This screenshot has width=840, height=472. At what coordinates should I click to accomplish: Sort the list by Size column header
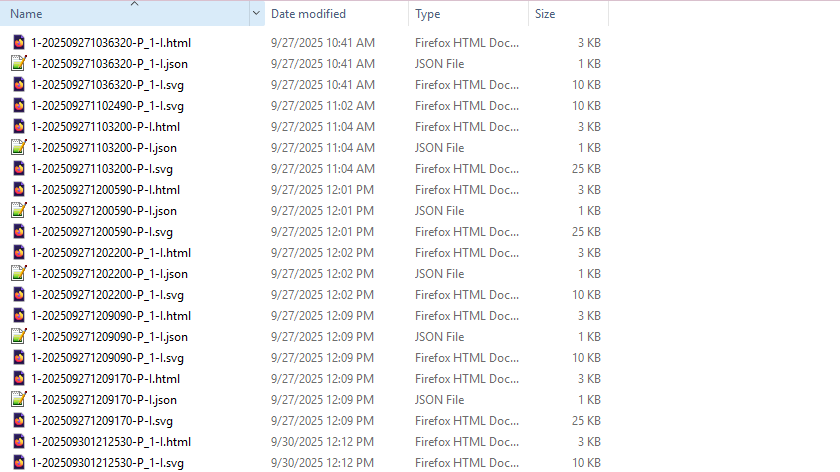pyautogui.click(x=546, y=14)
